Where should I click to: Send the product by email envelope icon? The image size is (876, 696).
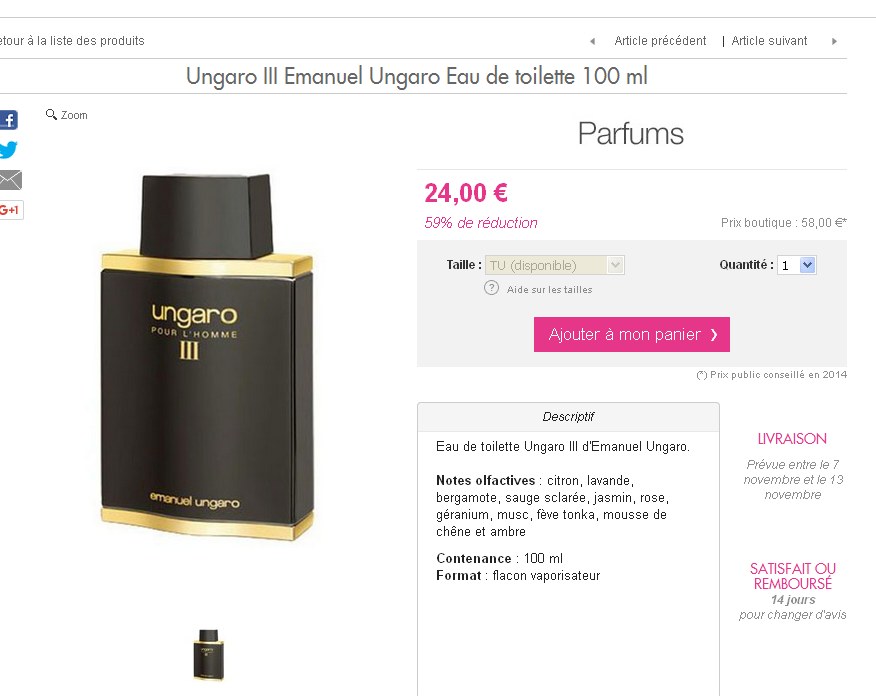tap(10, 180)
